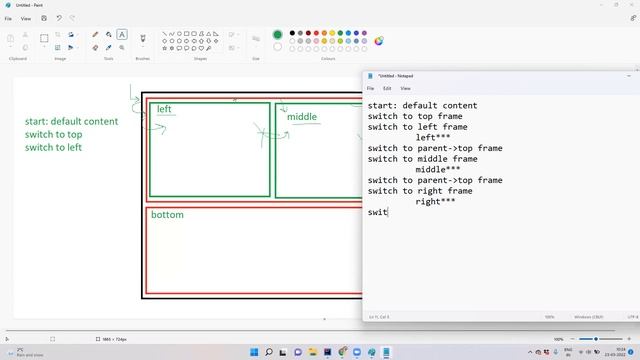The image size is (640, 360).
Task: Click Notepad text 'start: default content'
Action: pos(422,106)
